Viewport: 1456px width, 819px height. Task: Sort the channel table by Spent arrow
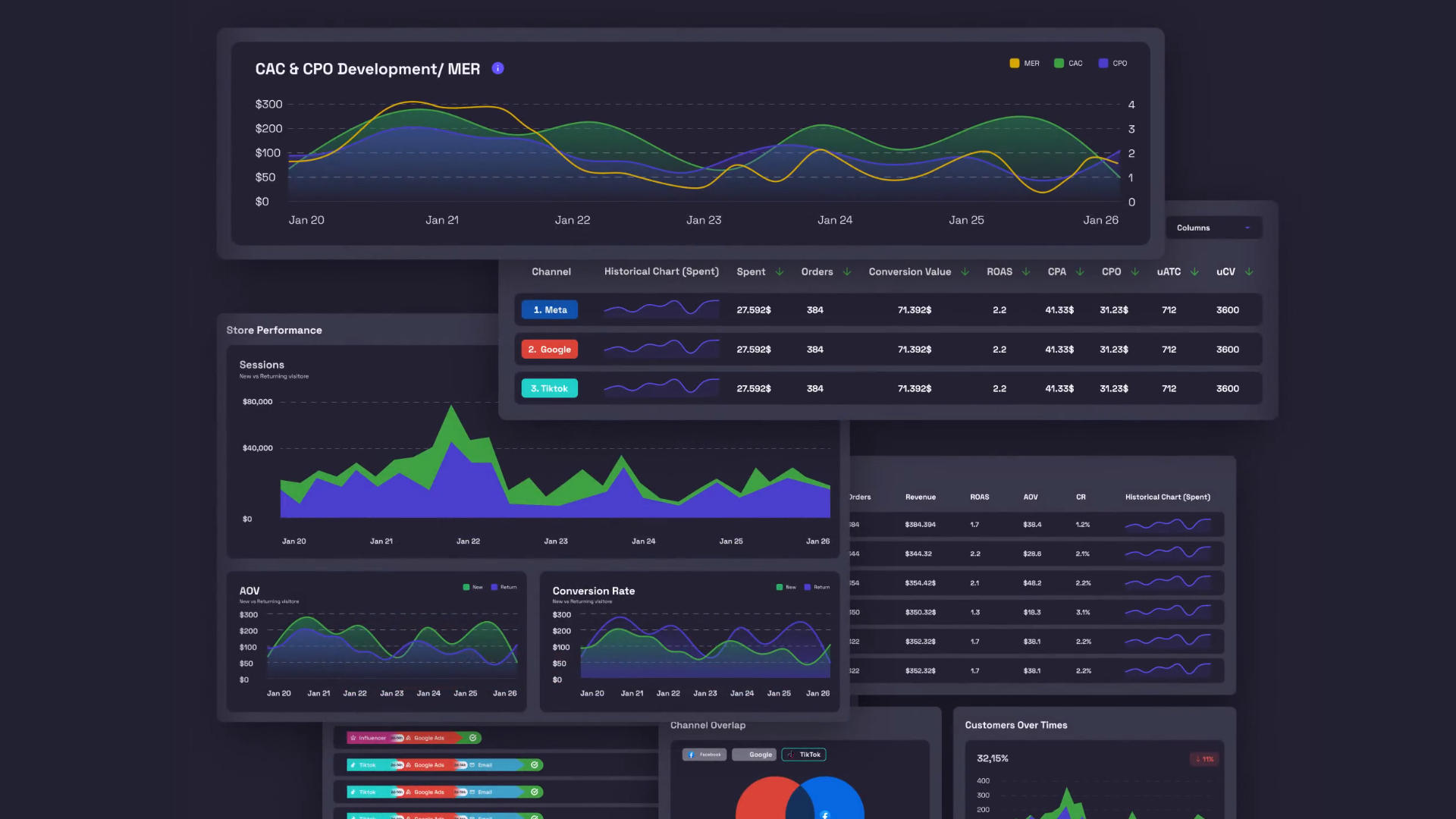[779, 271]
